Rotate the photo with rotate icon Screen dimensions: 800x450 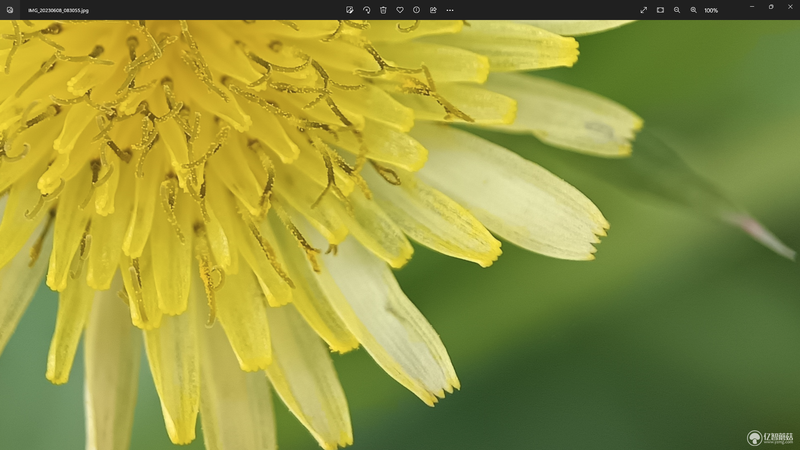[366, 10]
